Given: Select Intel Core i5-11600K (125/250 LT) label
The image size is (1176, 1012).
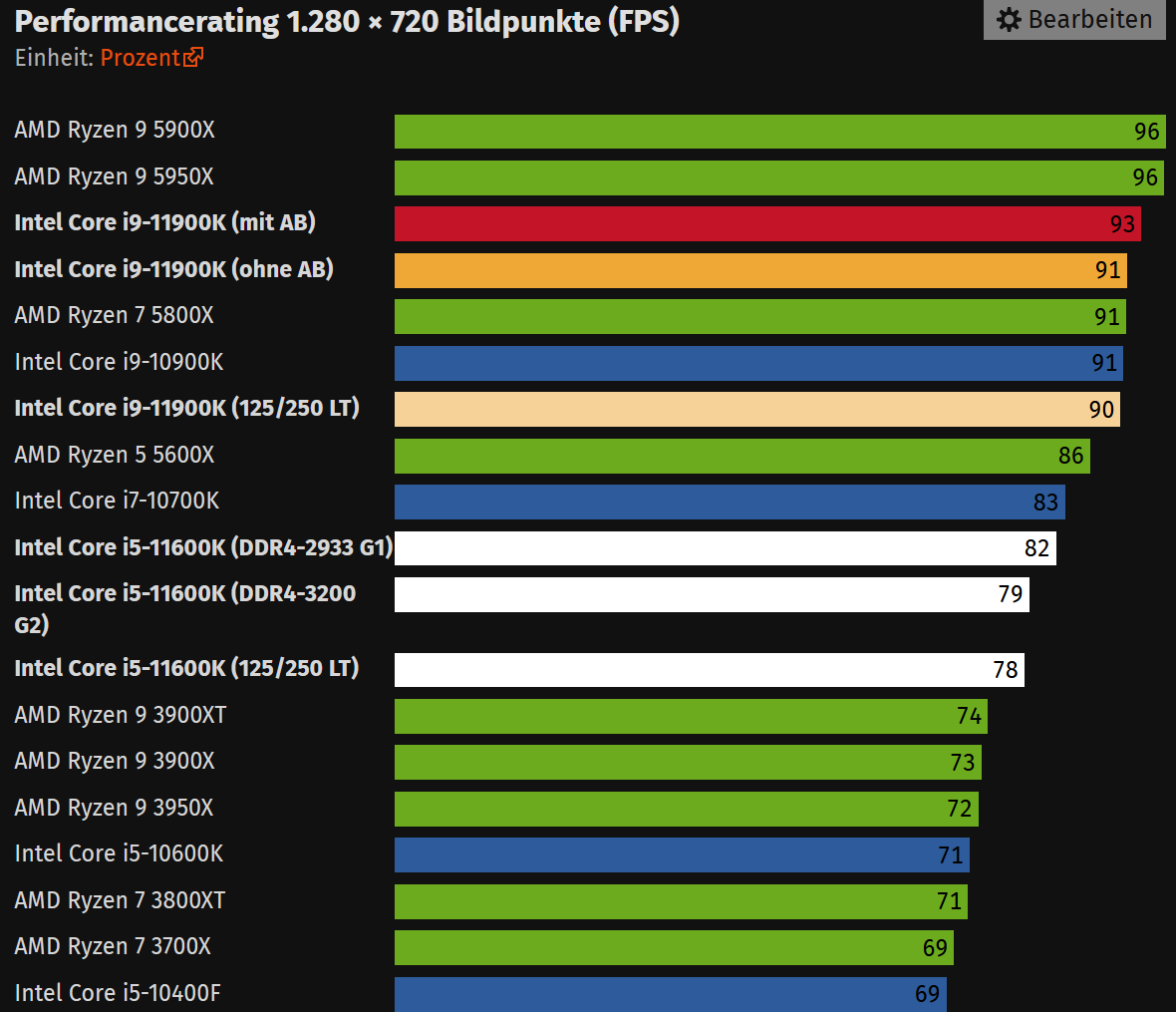Looking at the screenshot, I should 186,668.
